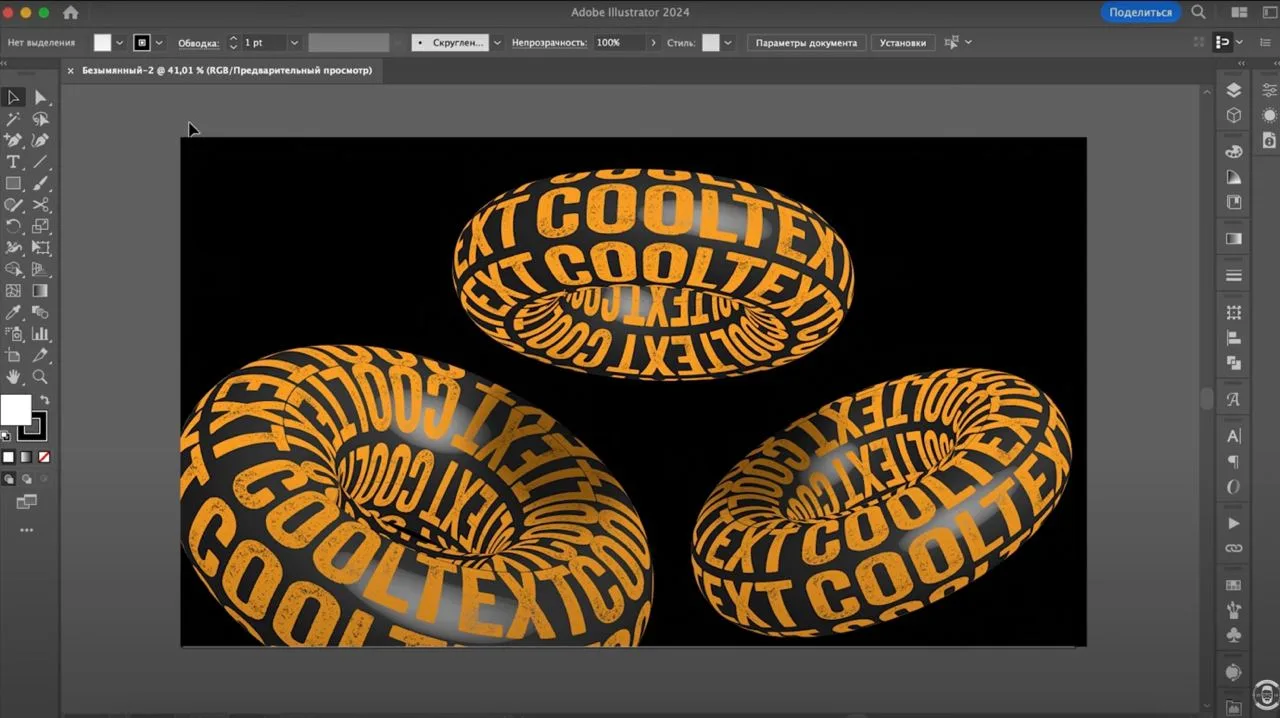Expand the Style swatch dropdown
This screenshot has height=718, width=1280.
(x=728, y=43)
